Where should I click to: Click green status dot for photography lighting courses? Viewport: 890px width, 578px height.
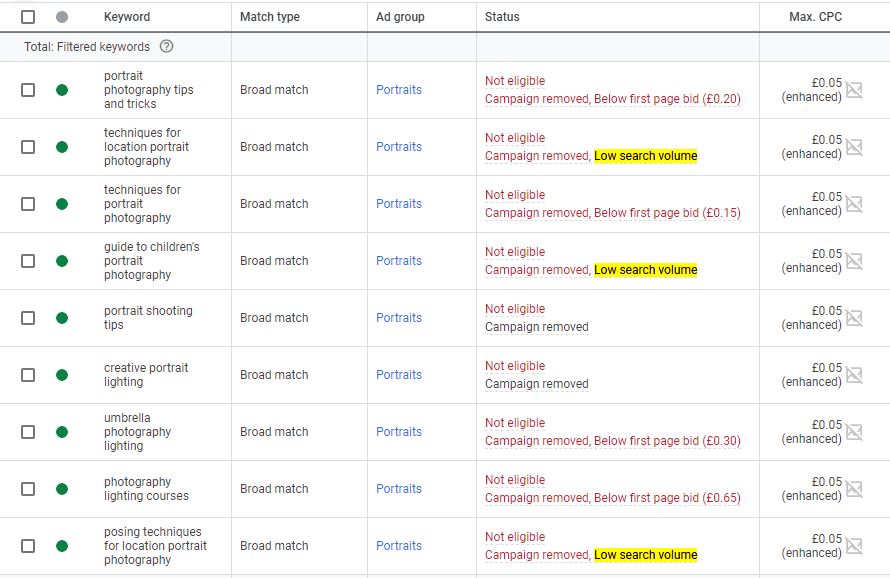[x=62, y=489]
